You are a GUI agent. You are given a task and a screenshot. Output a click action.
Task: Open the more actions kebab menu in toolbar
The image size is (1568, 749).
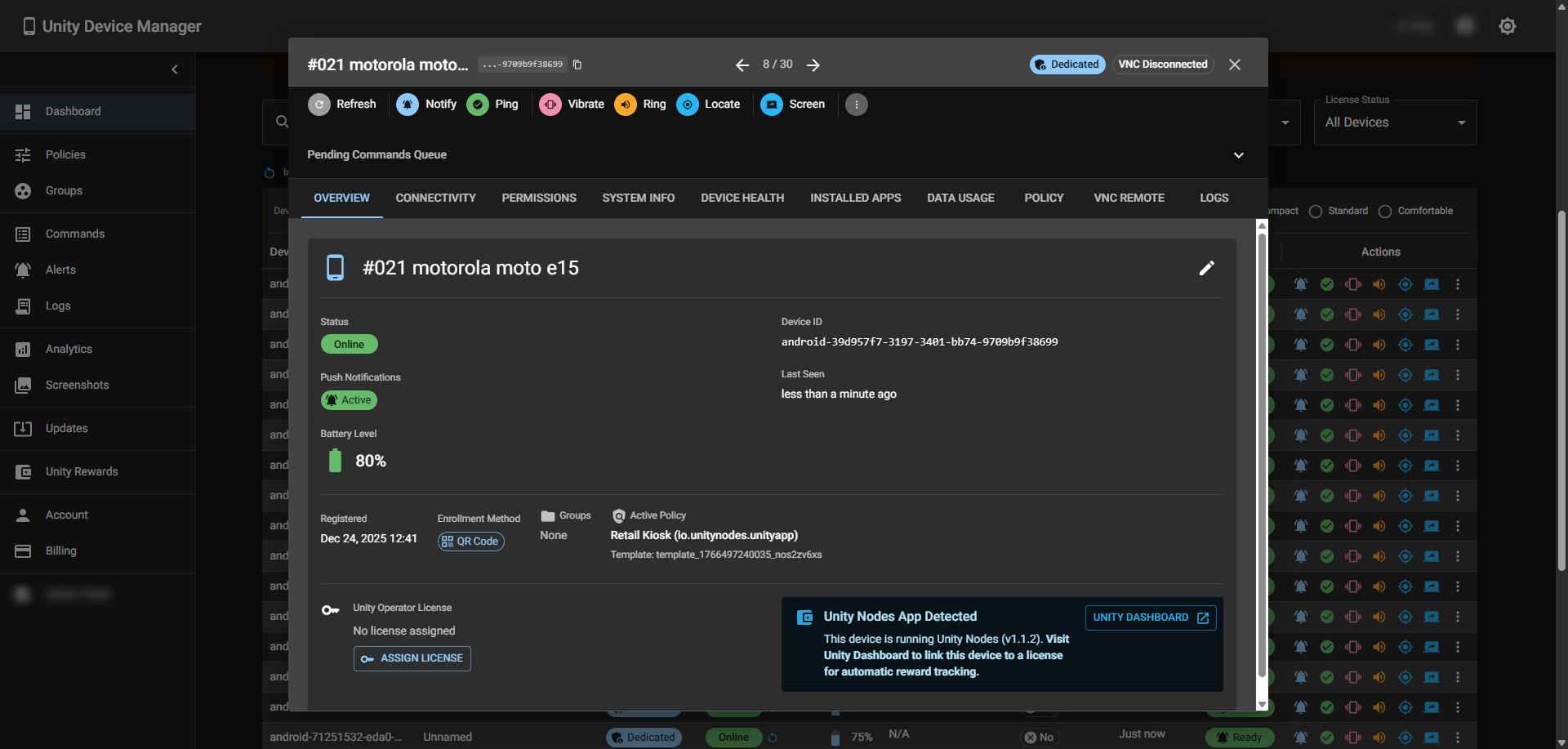856,105
